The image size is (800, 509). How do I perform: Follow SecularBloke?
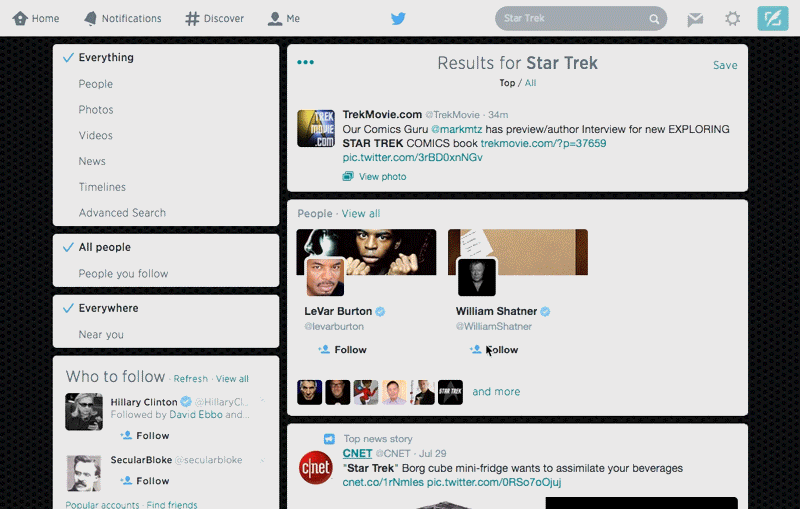pos(144,481)
